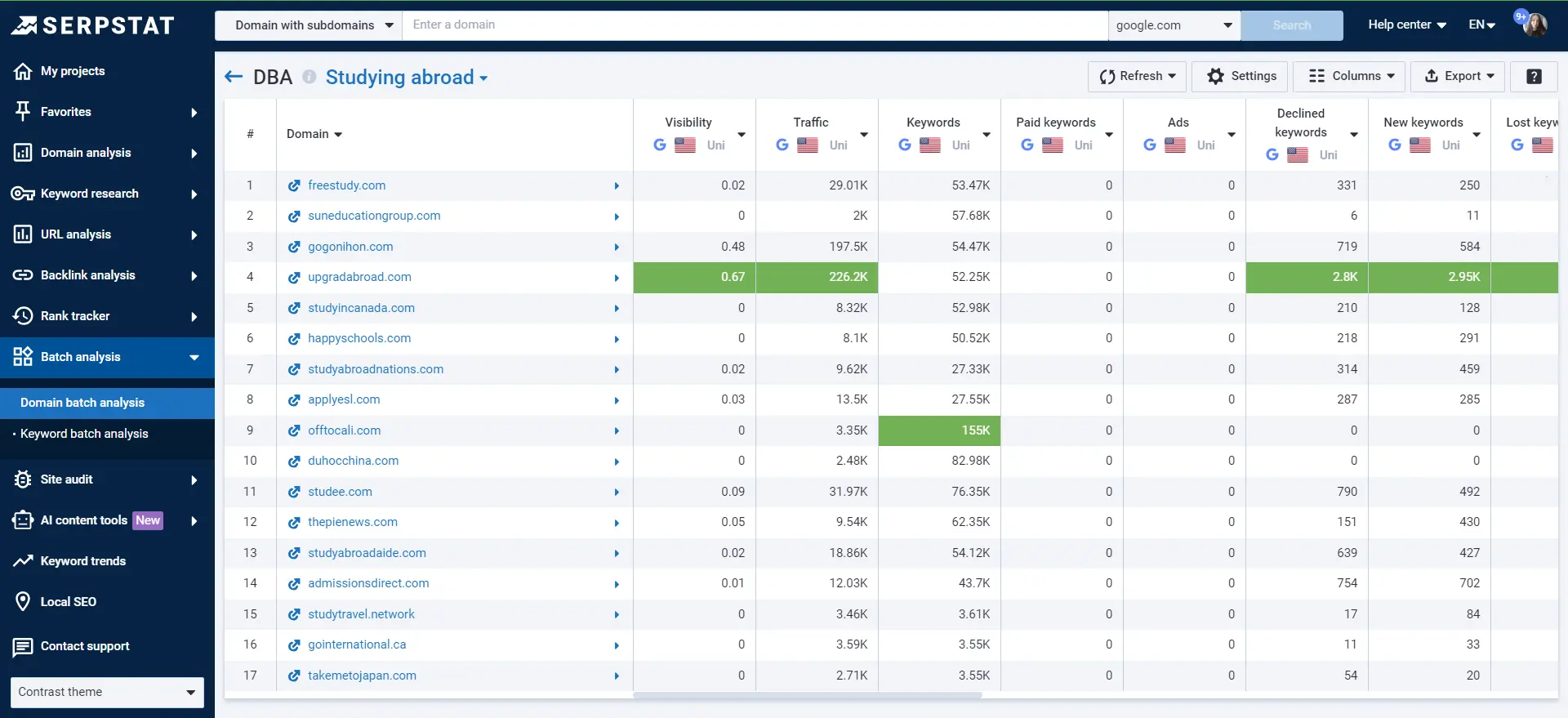1568x718 pixels.
Task: Click the Batch analysis icon
Action: click(23, 357)
